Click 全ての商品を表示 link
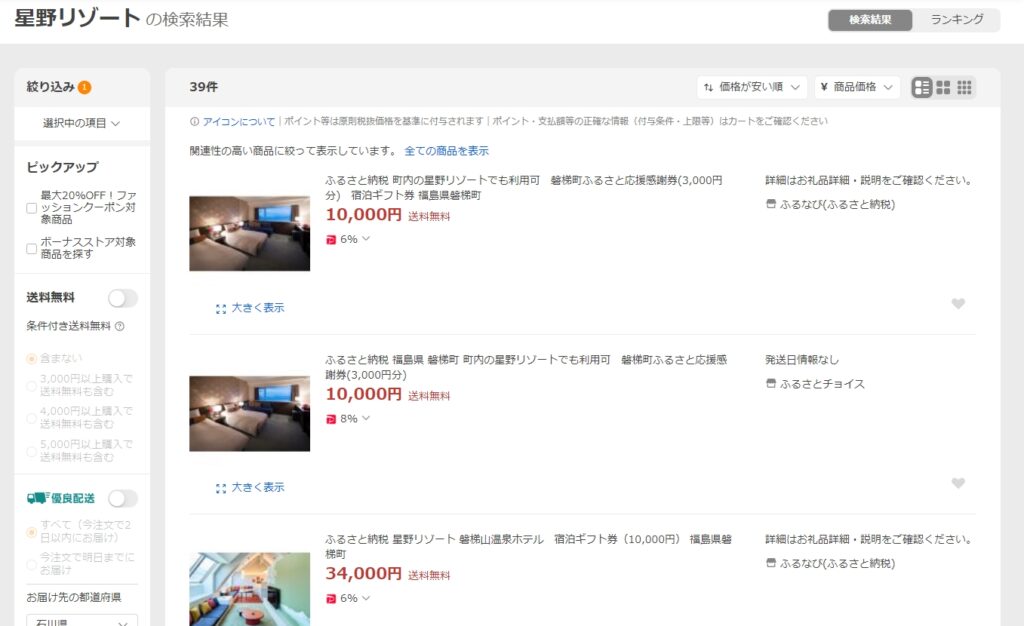The width and height of the screenshot is (1024, 626). tap(446, 151)
